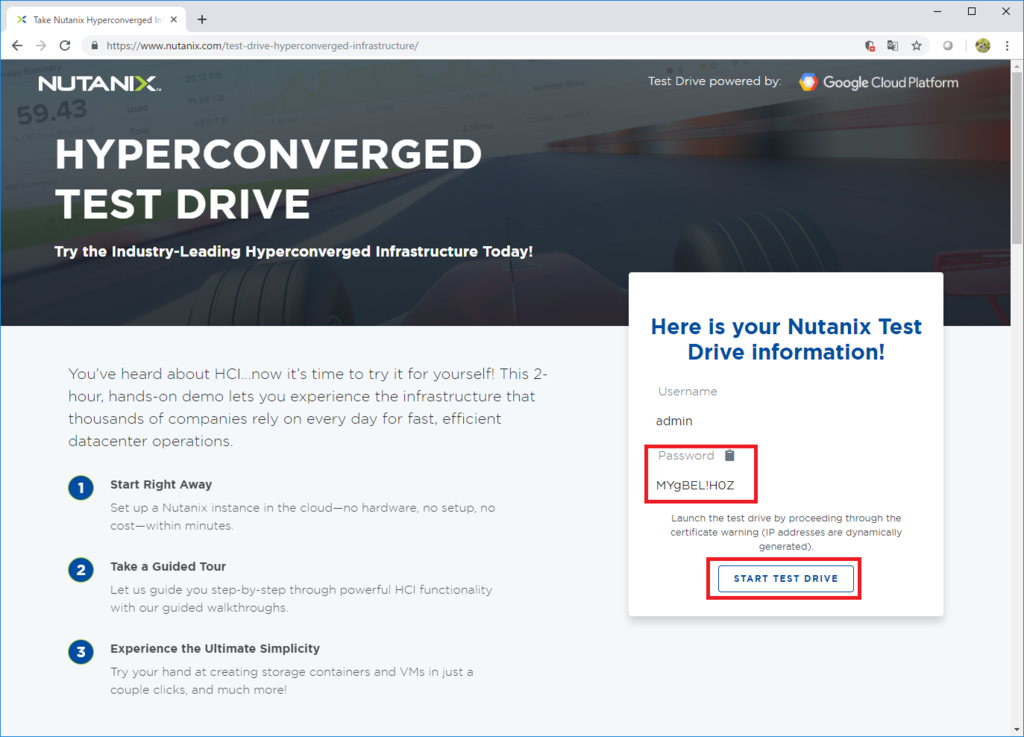This screenshot has width=1024, height=737.
Task: Click Test Drive powered by text
Action: pos(714,82)
